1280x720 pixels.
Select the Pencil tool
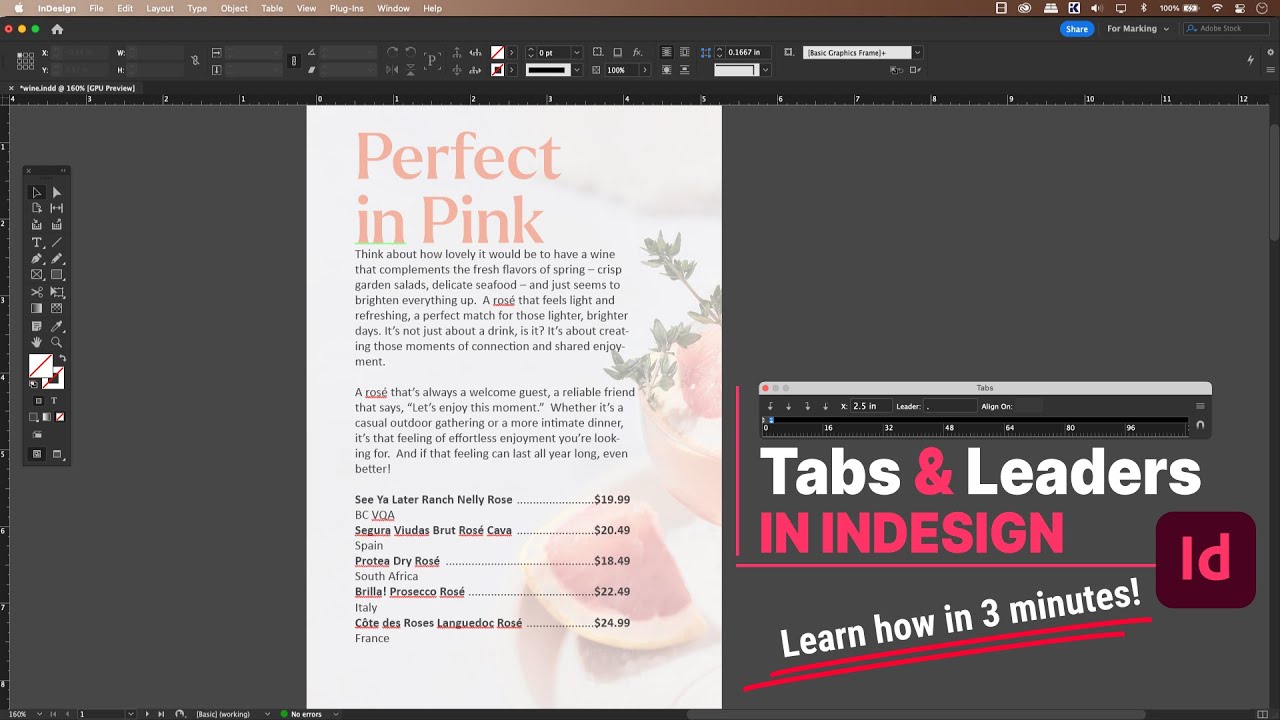click(x=57, y=258)
